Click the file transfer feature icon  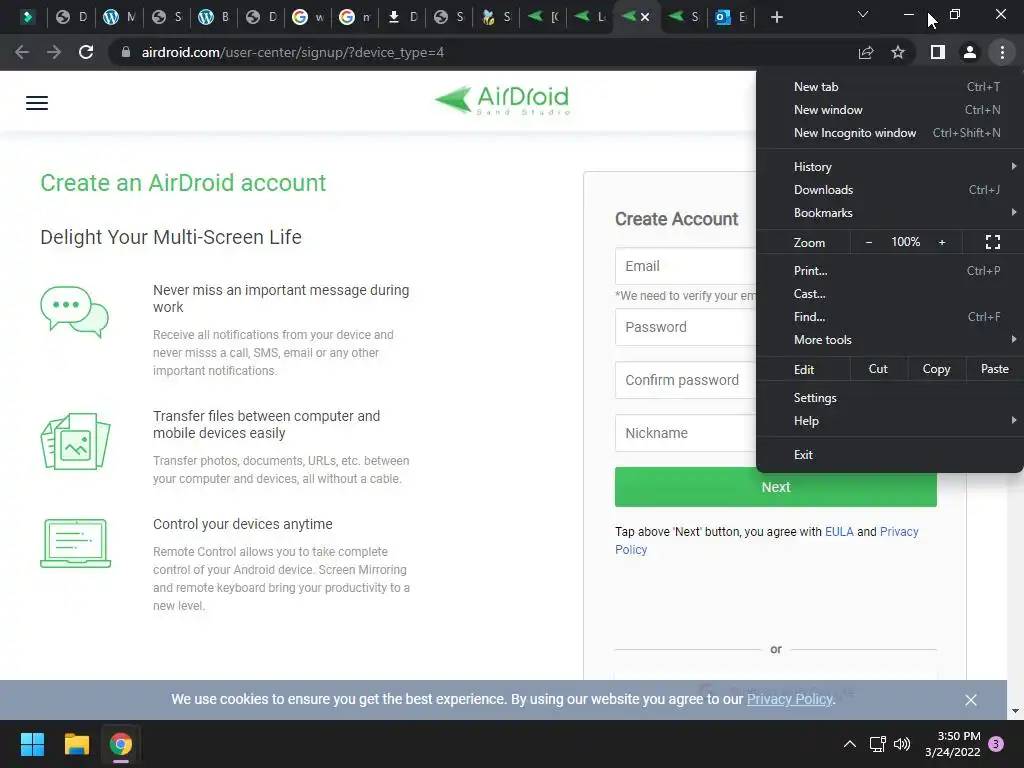[x=76, y=441]
